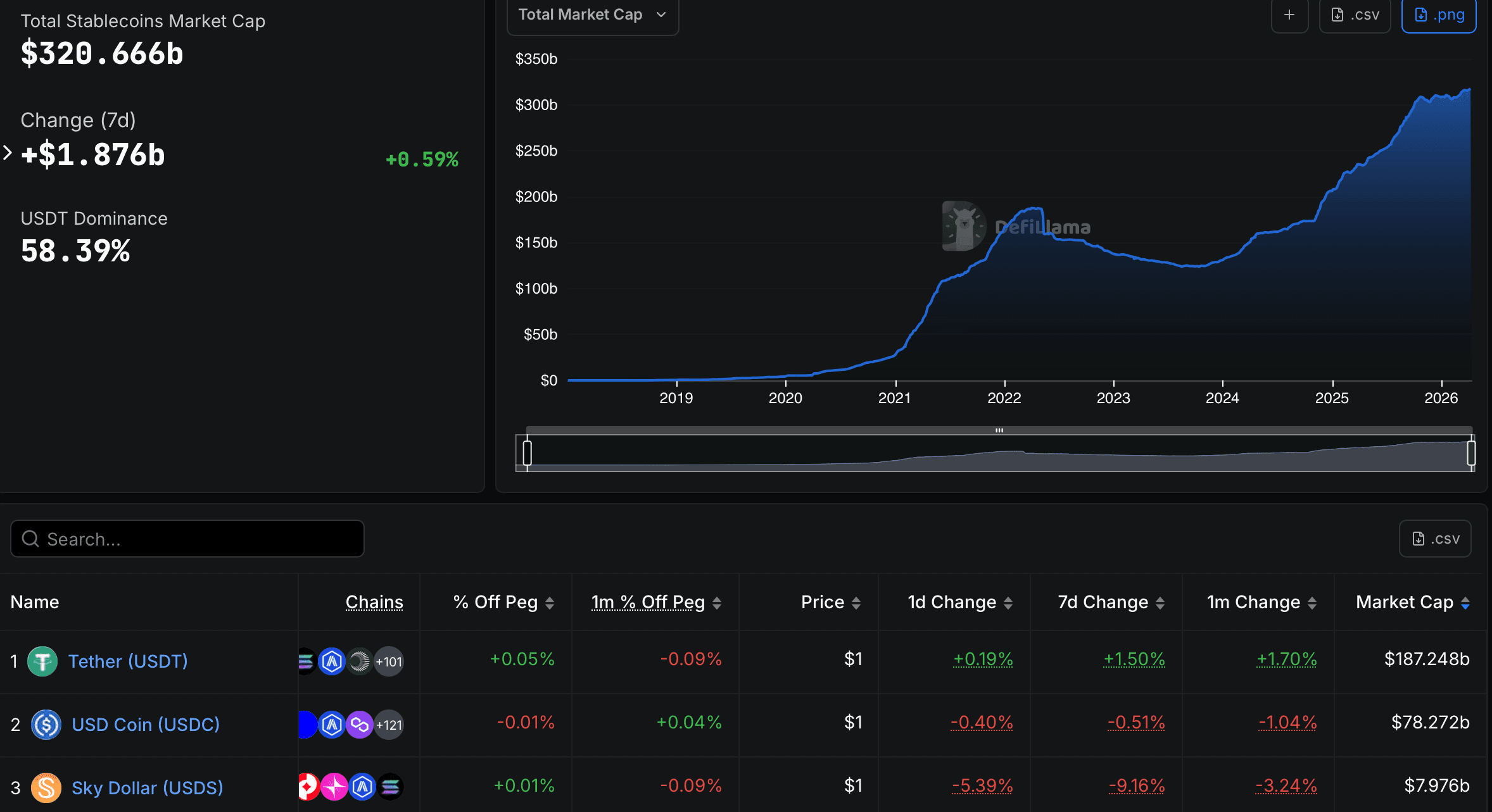The image size is (1492, 812).
Task: Click the DefiLlama watermark logo on chart
Action: click(964, 226)
